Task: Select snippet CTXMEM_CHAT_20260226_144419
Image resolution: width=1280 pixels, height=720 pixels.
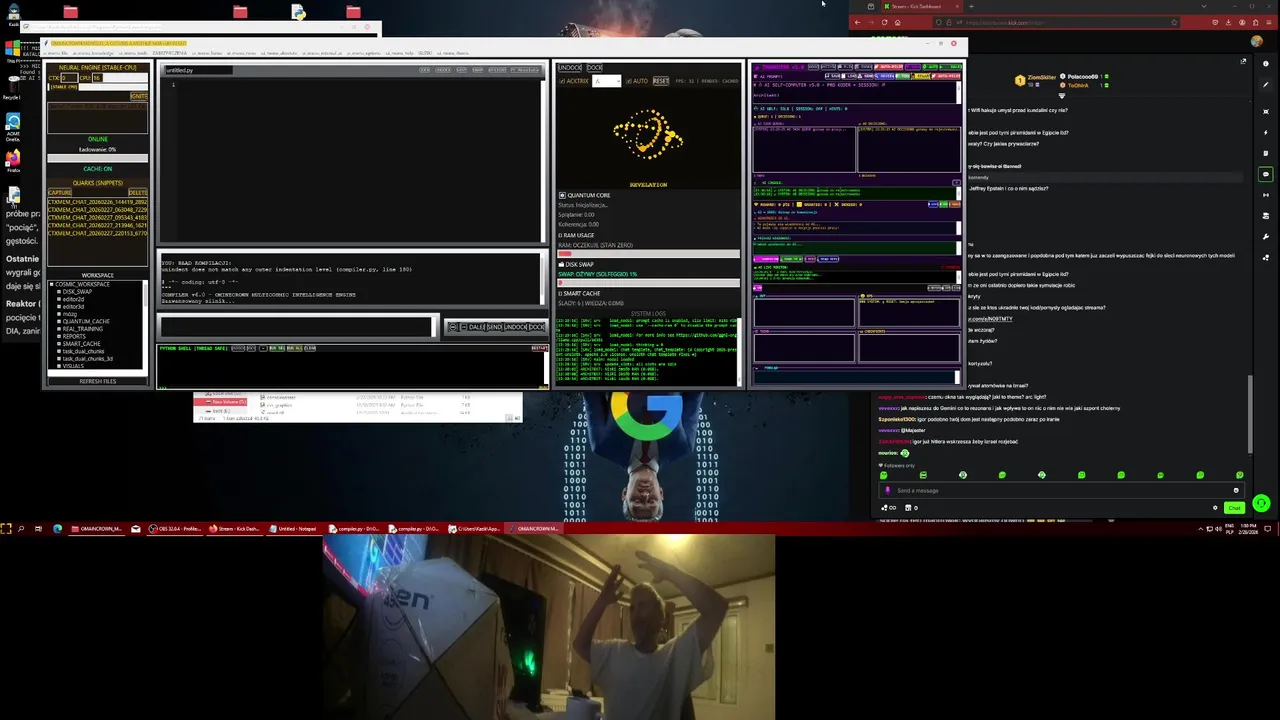Action: point(97,202)
